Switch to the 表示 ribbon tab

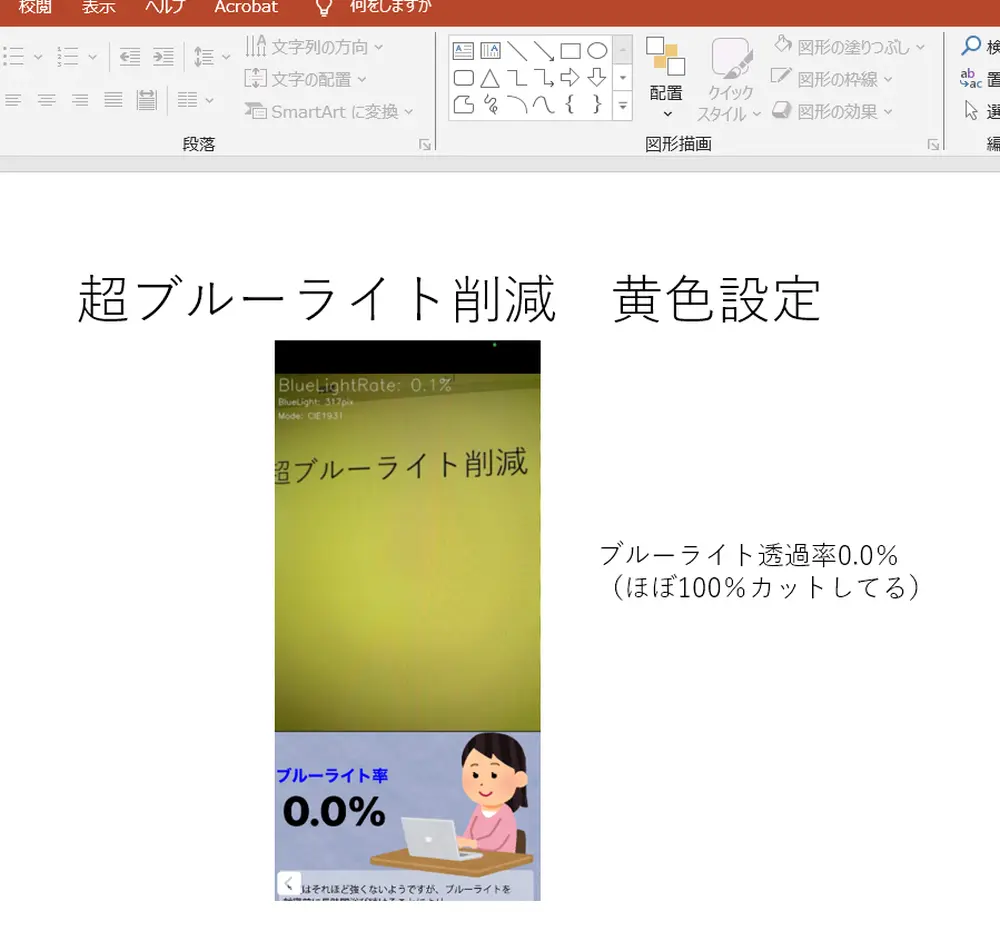[x=98, y=7]
